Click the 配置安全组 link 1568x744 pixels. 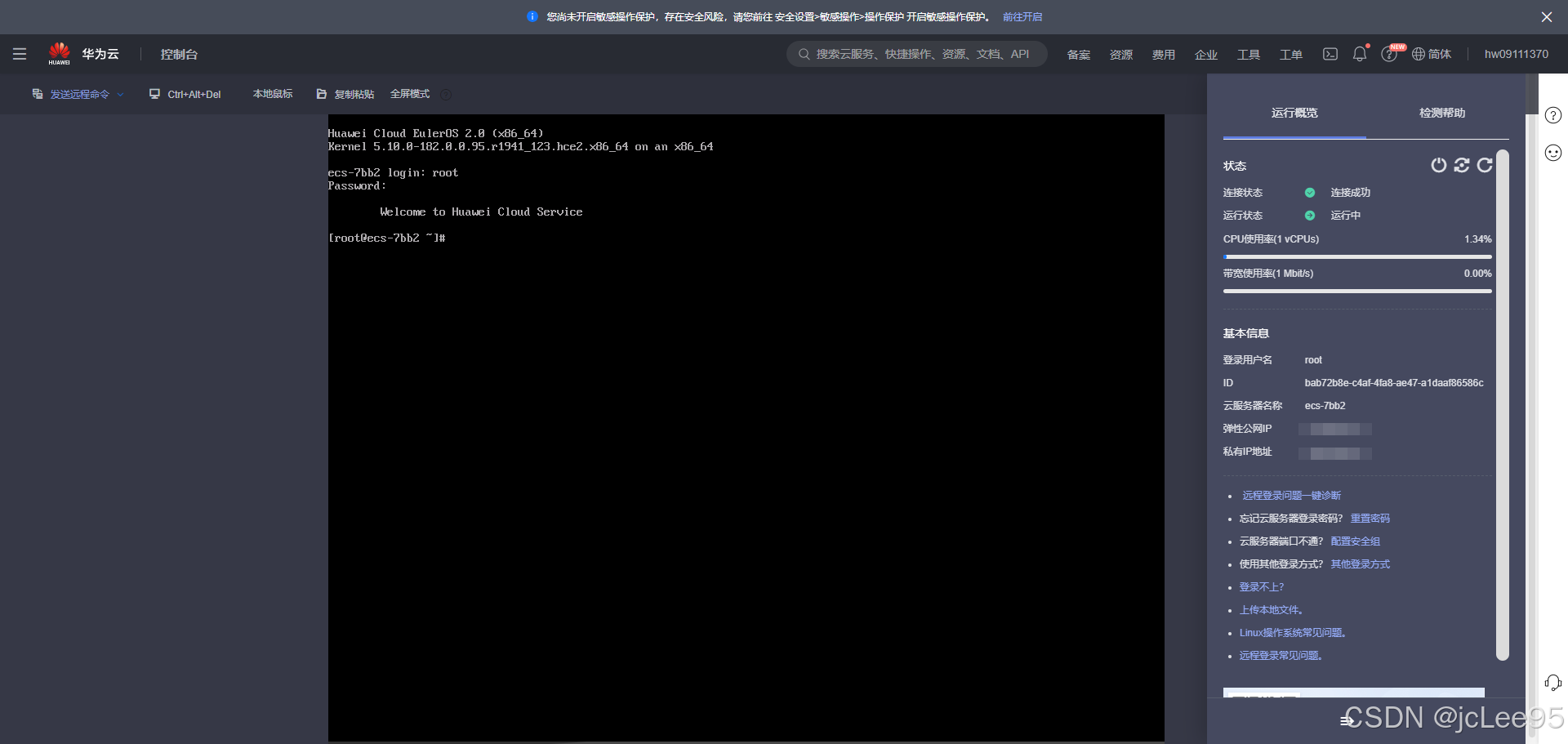point(1356,541)
